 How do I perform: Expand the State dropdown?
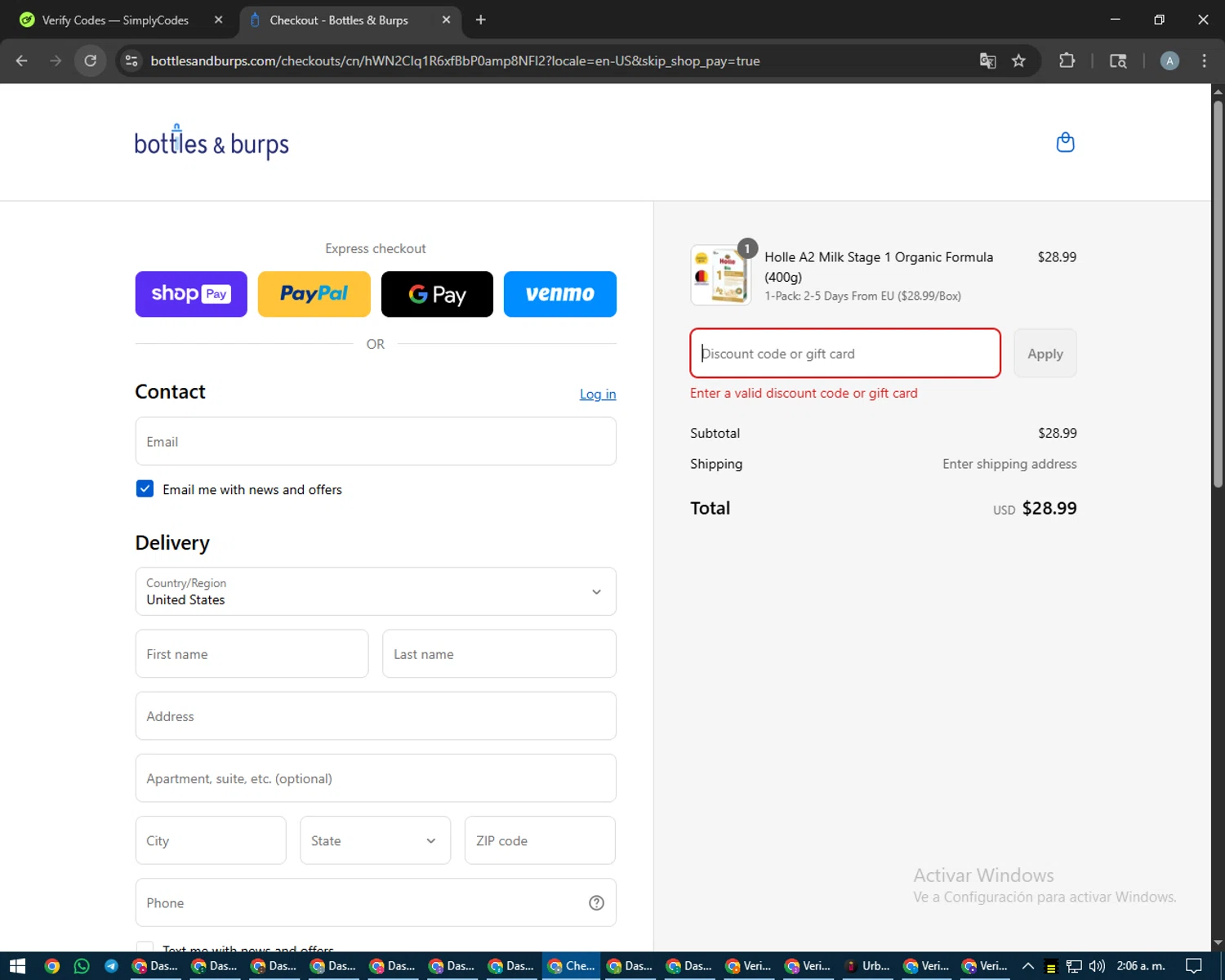(375, 840)
